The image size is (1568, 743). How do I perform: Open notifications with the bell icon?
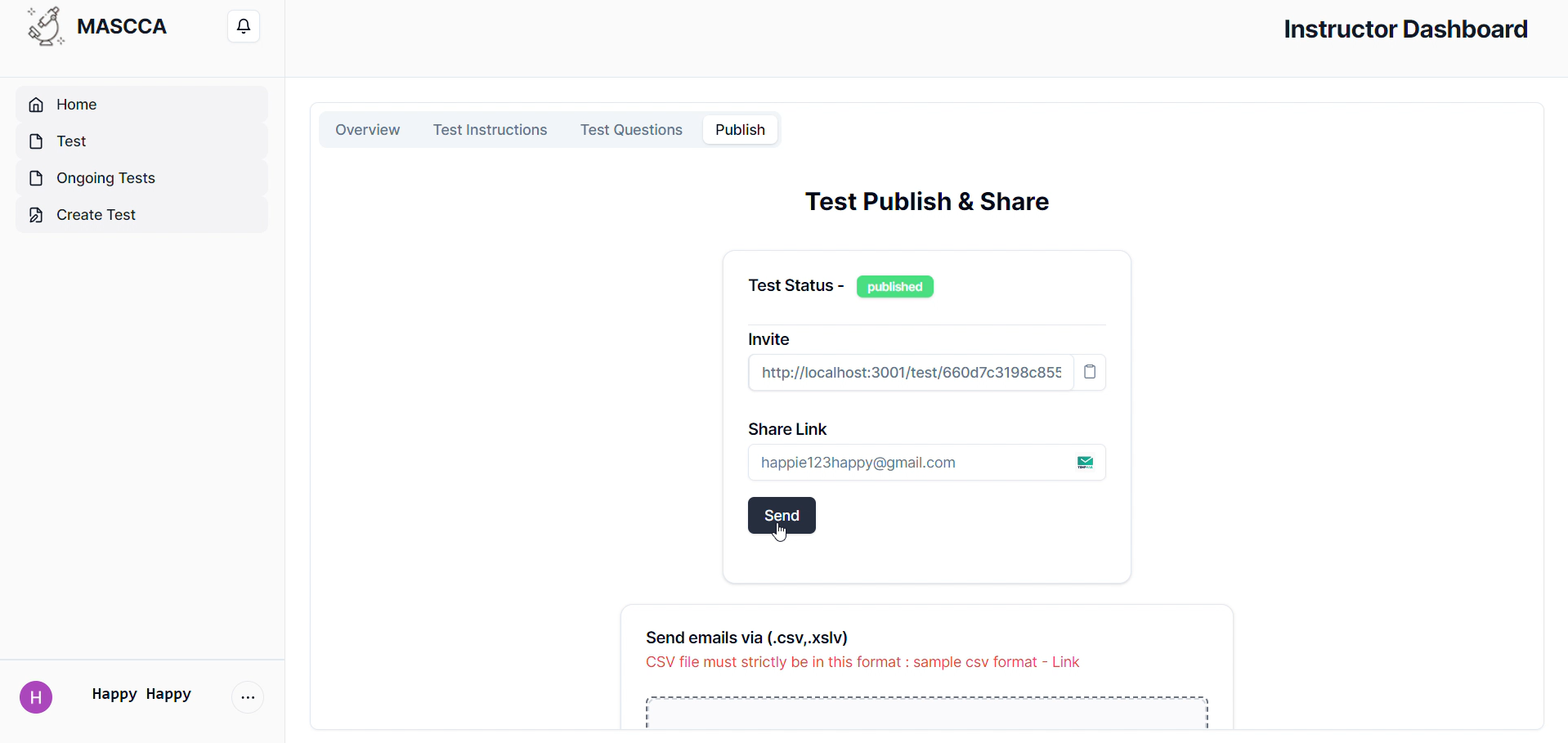(244, 27)
